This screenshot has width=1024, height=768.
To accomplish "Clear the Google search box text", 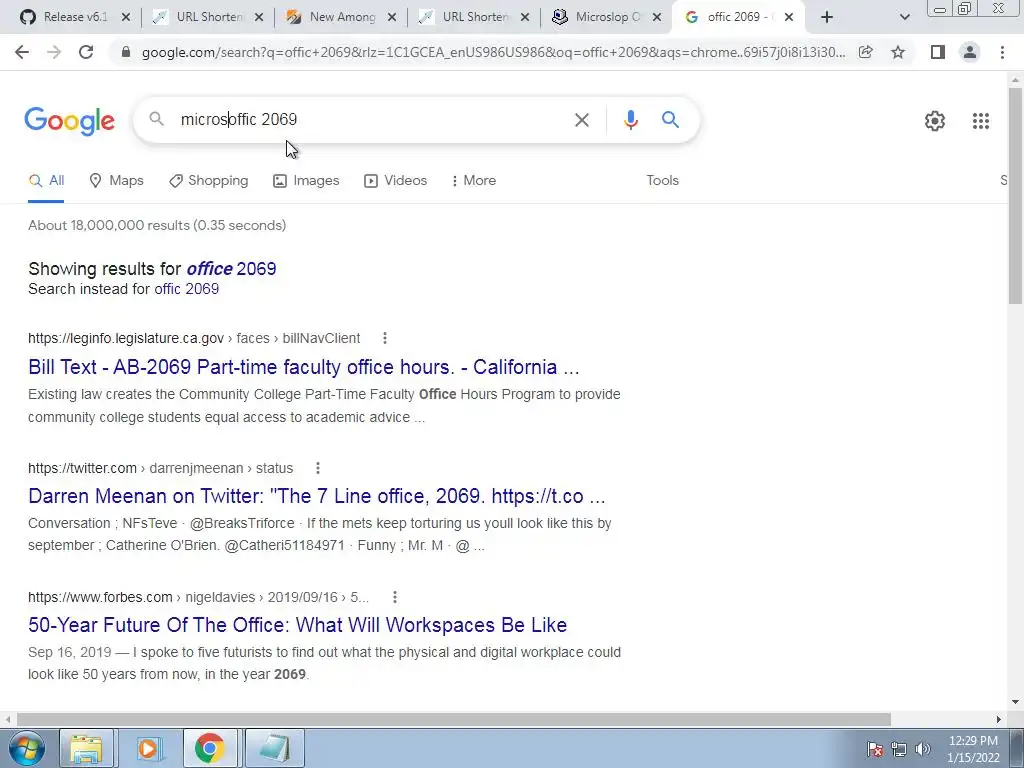I will [581, 120].
